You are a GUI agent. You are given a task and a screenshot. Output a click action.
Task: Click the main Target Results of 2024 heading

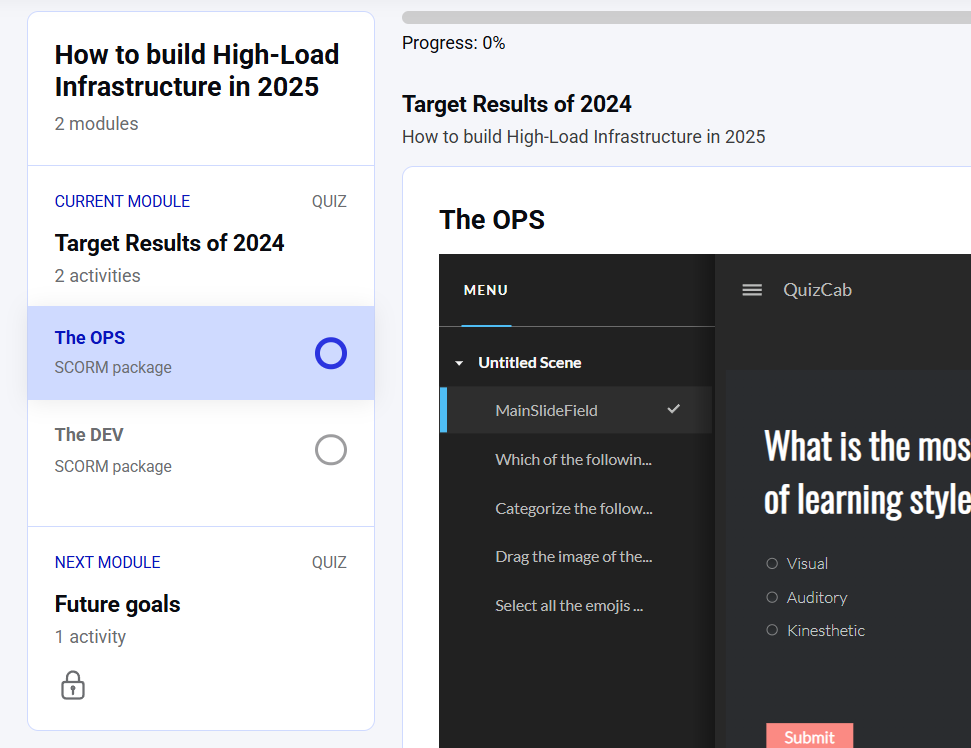(516, 104)
